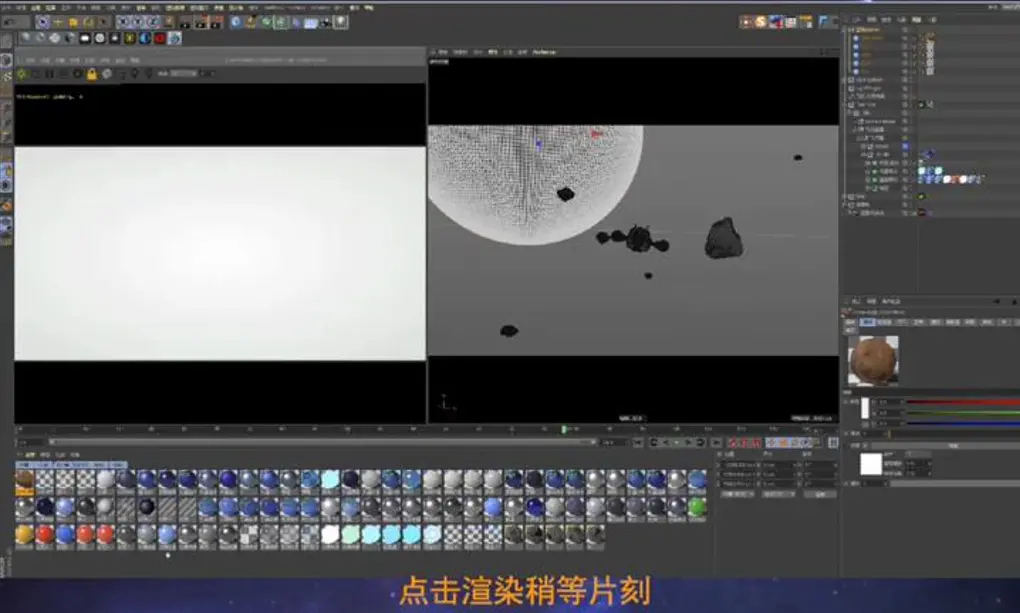Open second dropdown below coordinate fields
The image size is (1020, 613).
(x=779, y=495)
